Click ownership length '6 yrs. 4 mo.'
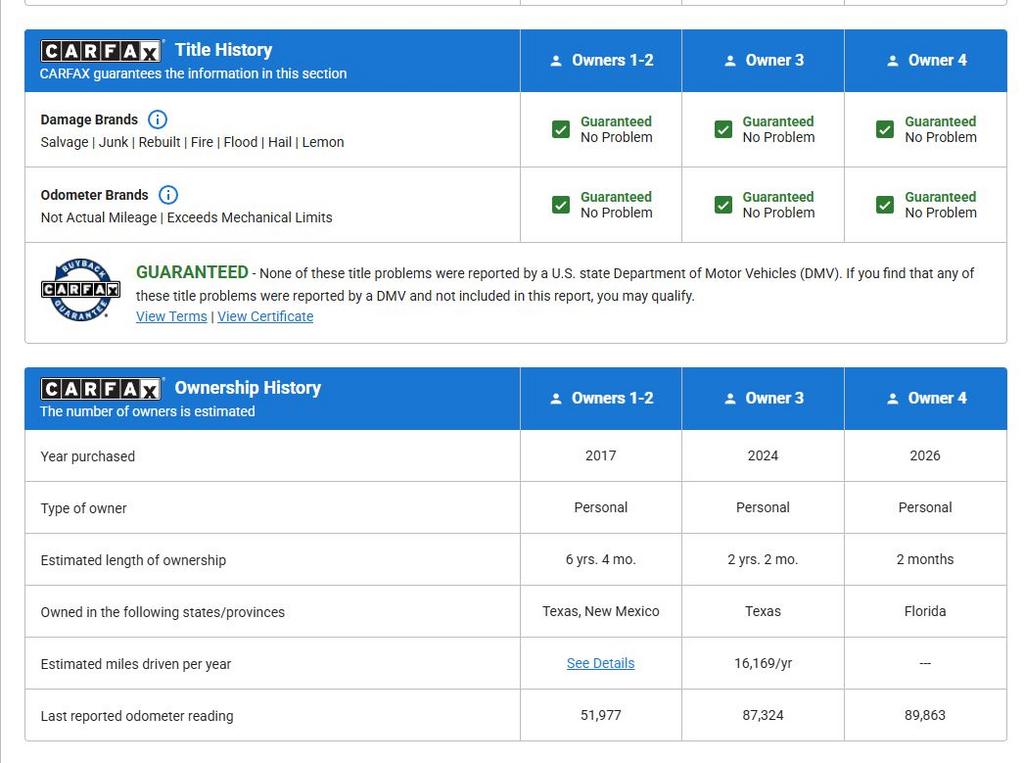The image size is (1024, 763). point(600,559)
